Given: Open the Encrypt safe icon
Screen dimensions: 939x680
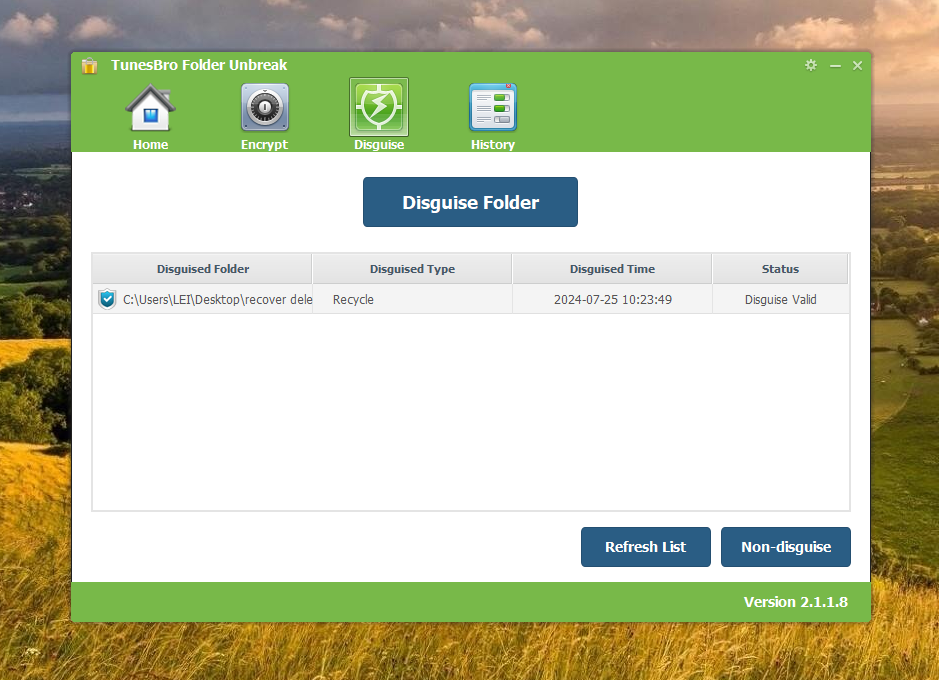Looking at the screenshot, I should (x=264, y=109).
